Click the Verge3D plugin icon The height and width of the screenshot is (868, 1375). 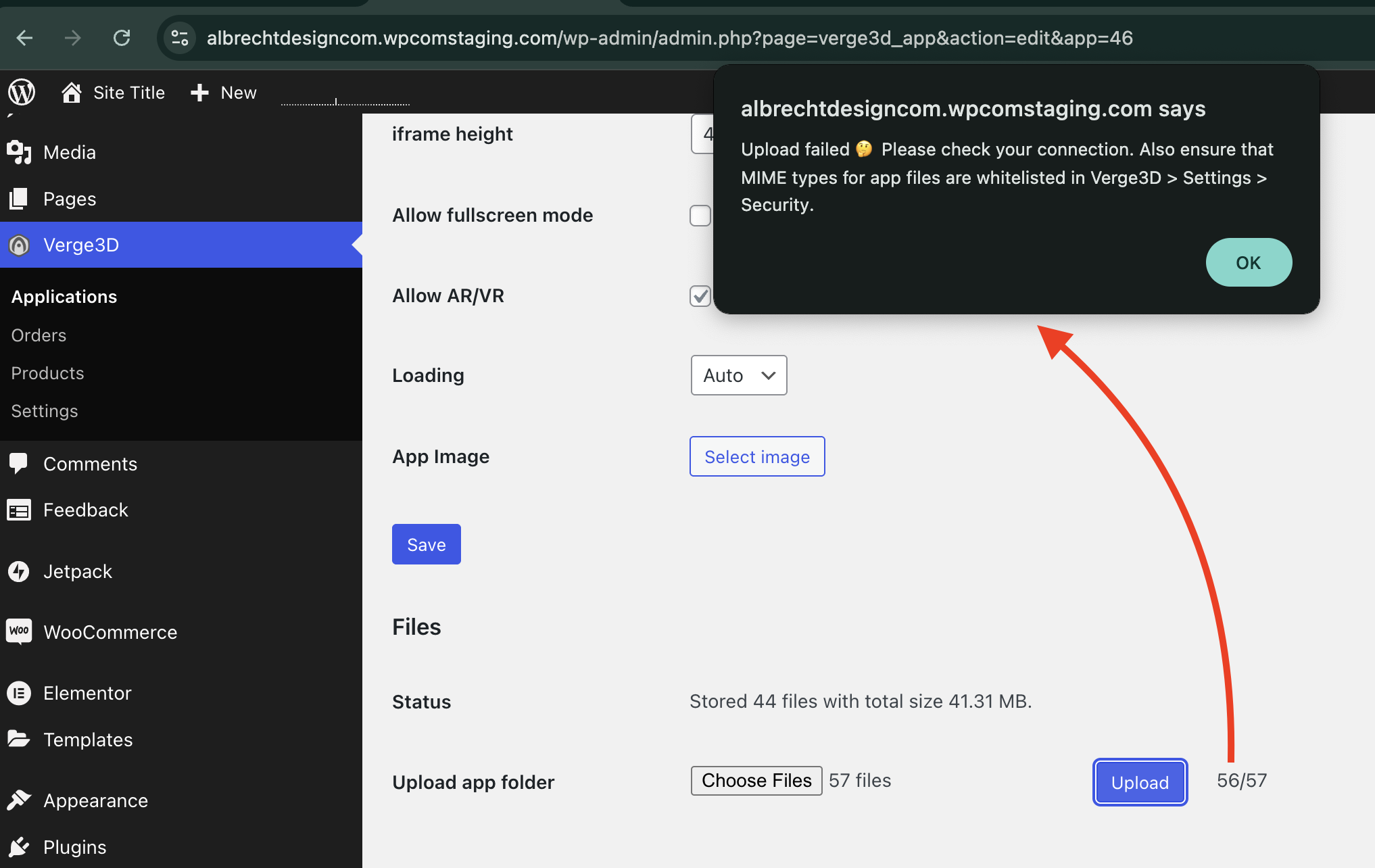tap(19, 245)
